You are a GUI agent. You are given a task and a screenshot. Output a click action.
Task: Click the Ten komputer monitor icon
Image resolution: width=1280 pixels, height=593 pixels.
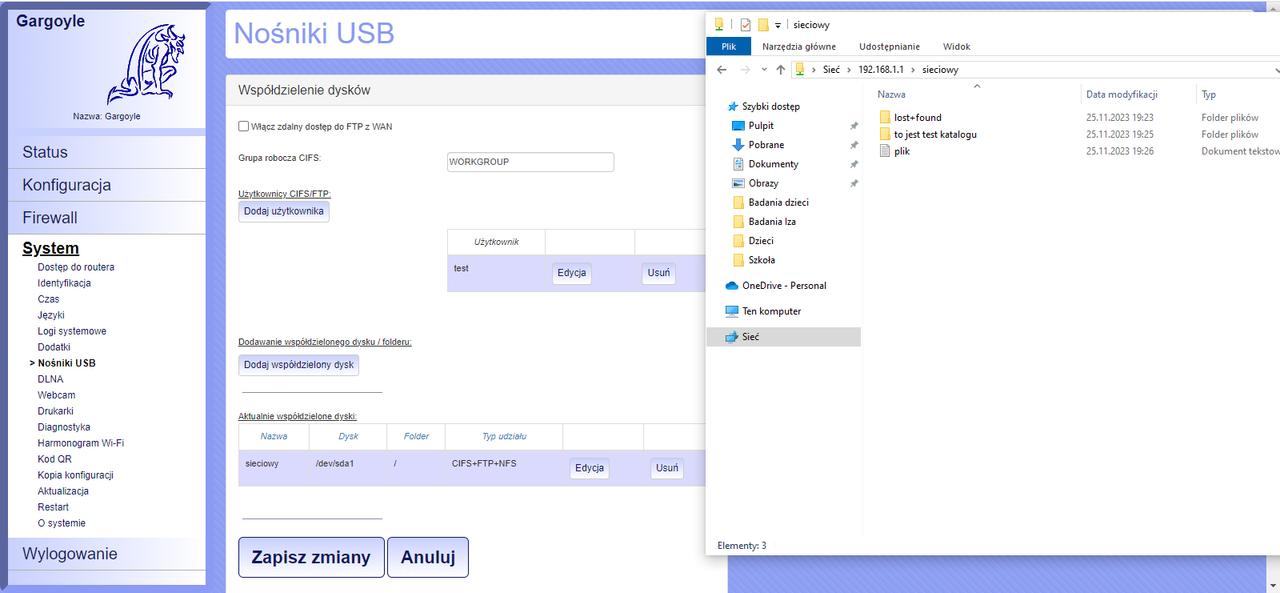pyautogui.click(x=731, y=311)
